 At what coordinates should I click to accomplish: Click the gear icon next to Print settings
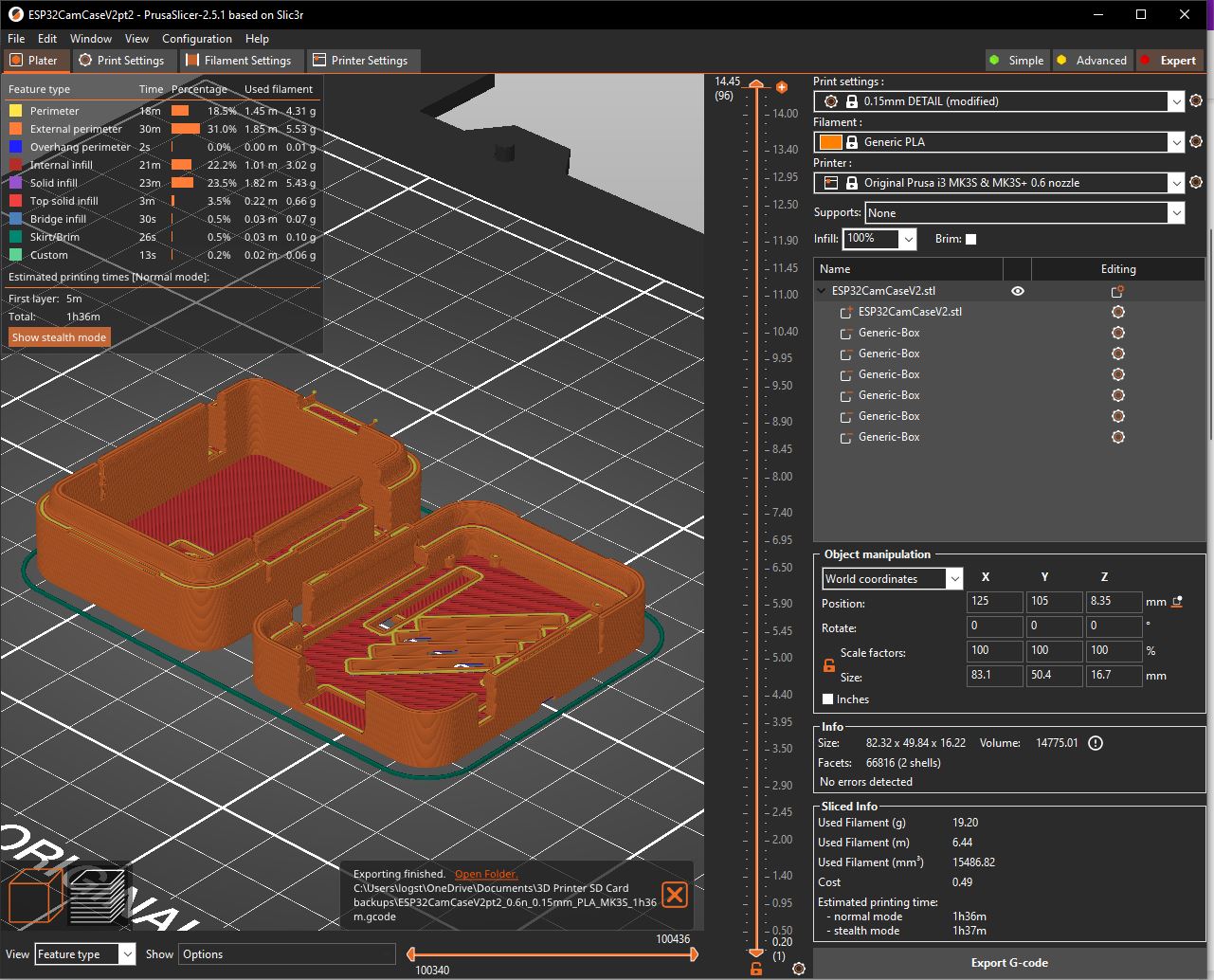pos(1196,101)
